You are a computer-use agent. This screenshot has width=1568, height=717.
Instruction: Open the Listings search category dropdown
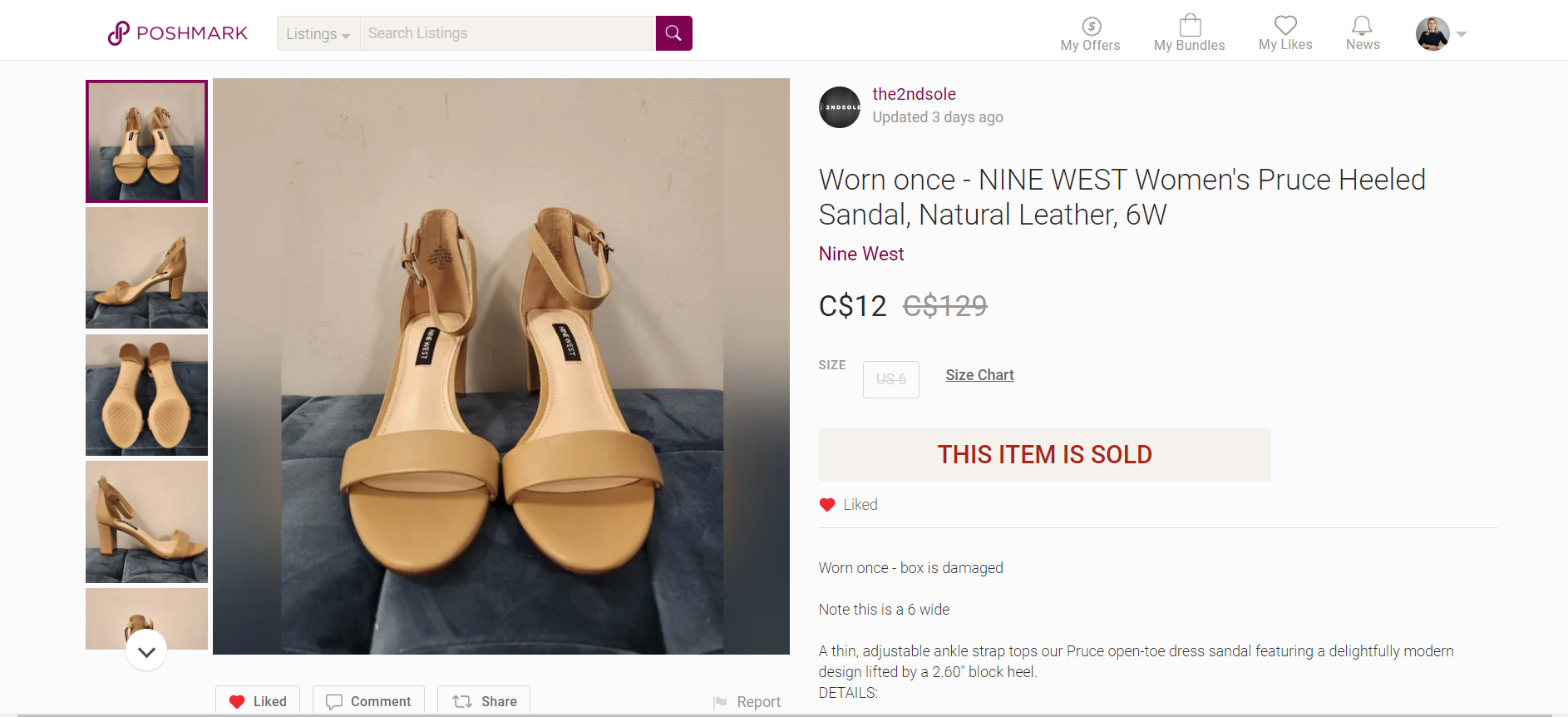[x=318, y=34]
